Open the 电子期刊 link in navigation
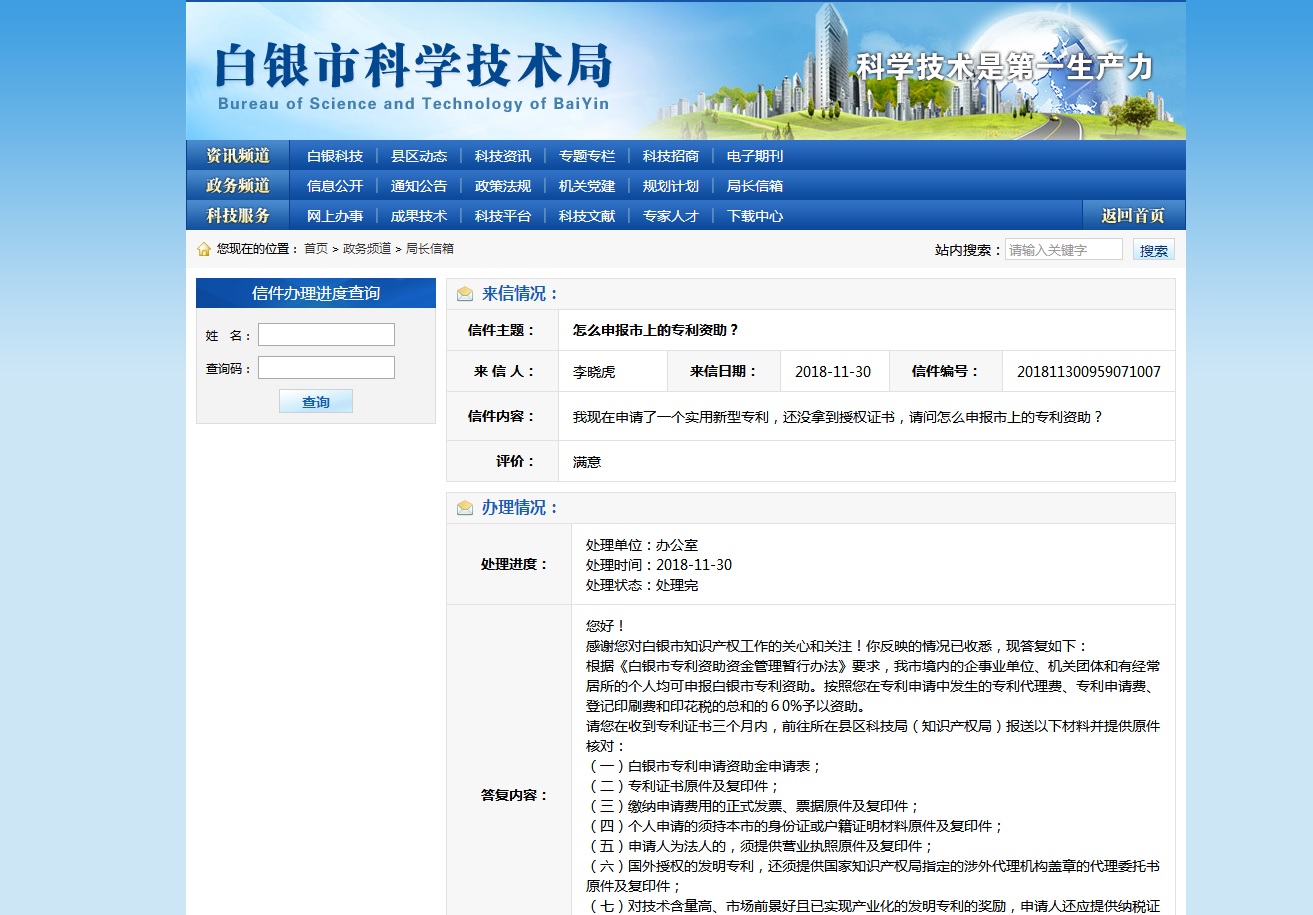The width and height of the screenshot is (1313, 915). click(x=754, y=156)
